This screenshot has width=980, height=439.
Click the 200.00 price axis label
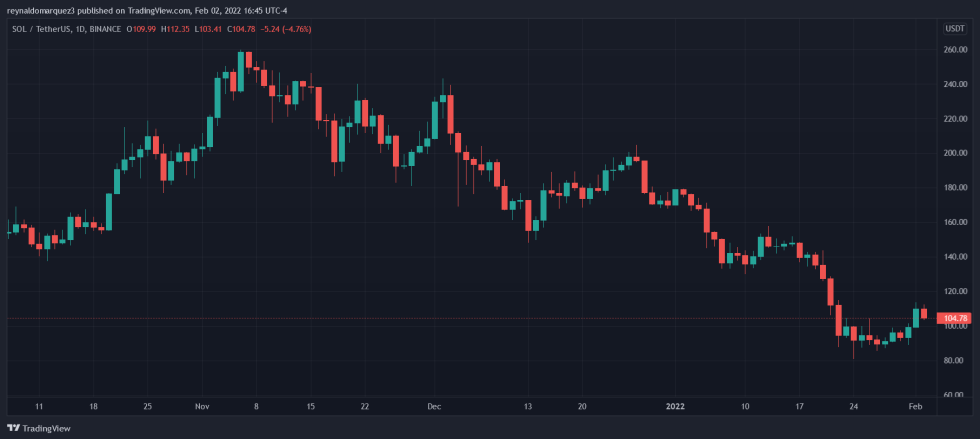[956, 153]
